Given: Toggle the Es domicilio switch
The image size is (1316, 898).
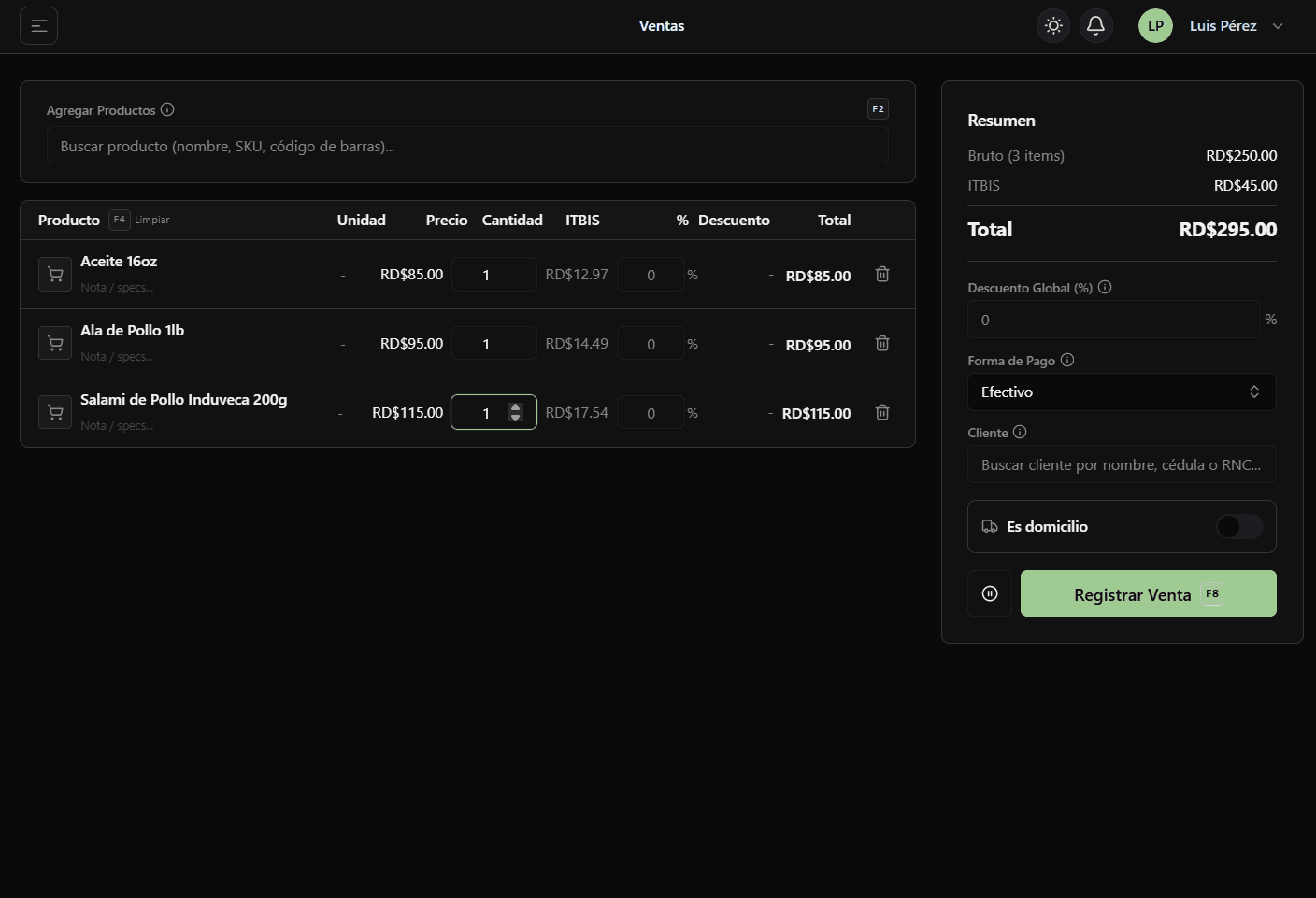Looking at the screenshot, I should tap(1238, 527).
